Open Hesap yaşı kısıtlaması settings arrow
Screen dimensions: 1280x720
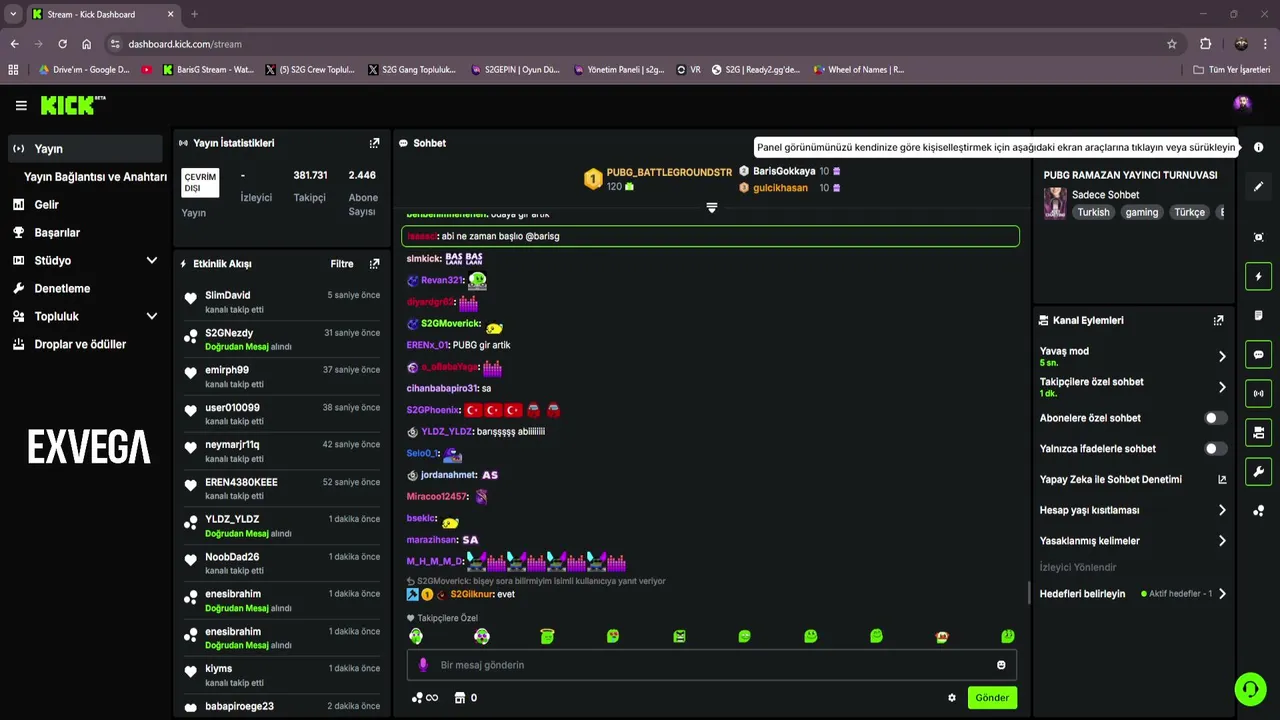[1222, 510]
